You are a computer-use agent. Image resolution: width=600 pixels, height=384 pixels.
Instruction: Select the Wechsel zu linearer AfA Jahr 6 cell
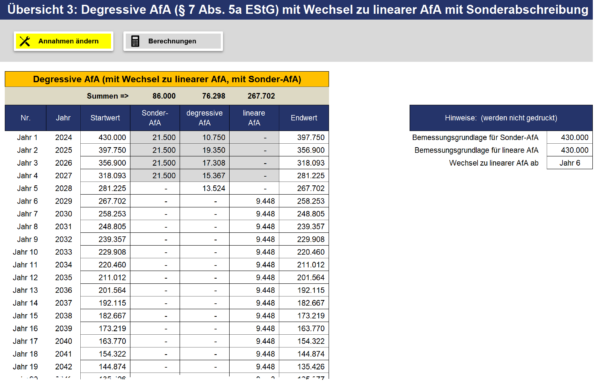(x=569, y=163)
